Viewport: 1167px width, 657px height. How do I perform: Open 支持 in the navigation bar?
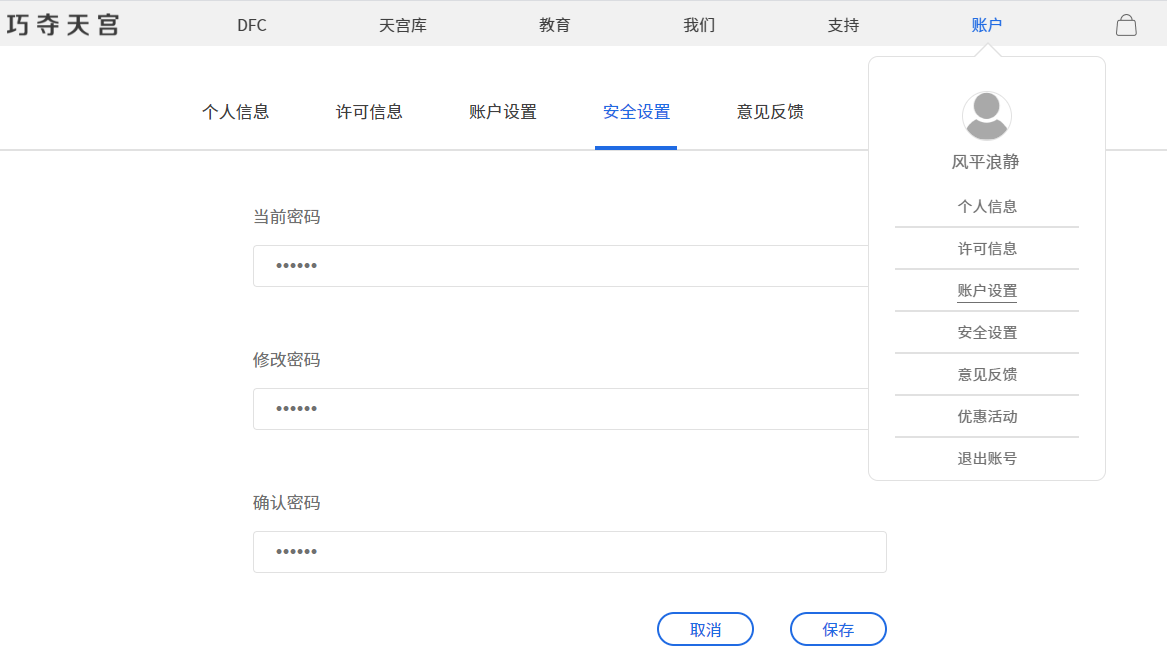point(843,25)
